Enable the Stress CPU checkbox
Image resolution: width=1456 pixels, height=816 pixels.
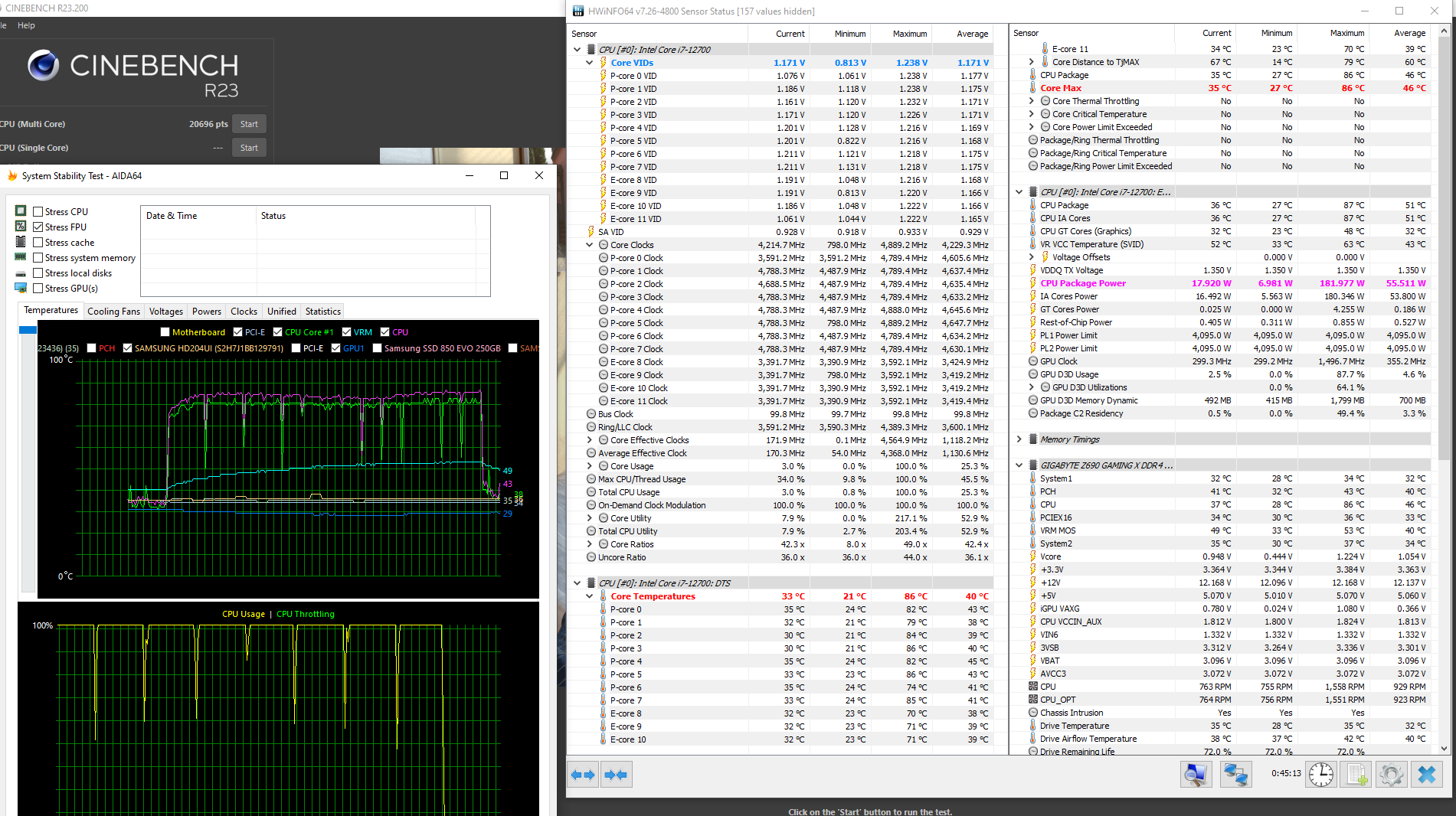(38, 212)
